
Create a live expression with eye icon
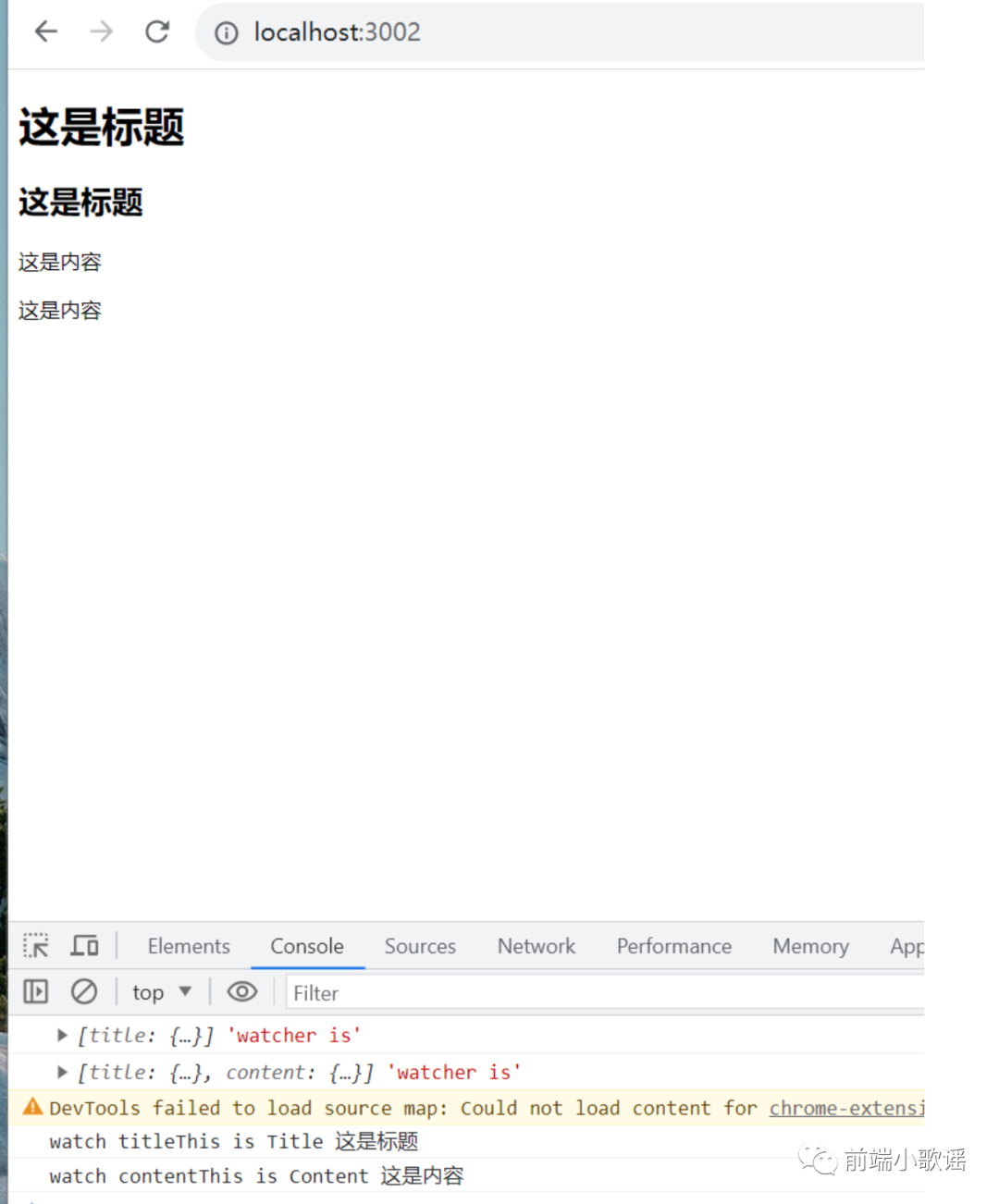pos(242,992)
